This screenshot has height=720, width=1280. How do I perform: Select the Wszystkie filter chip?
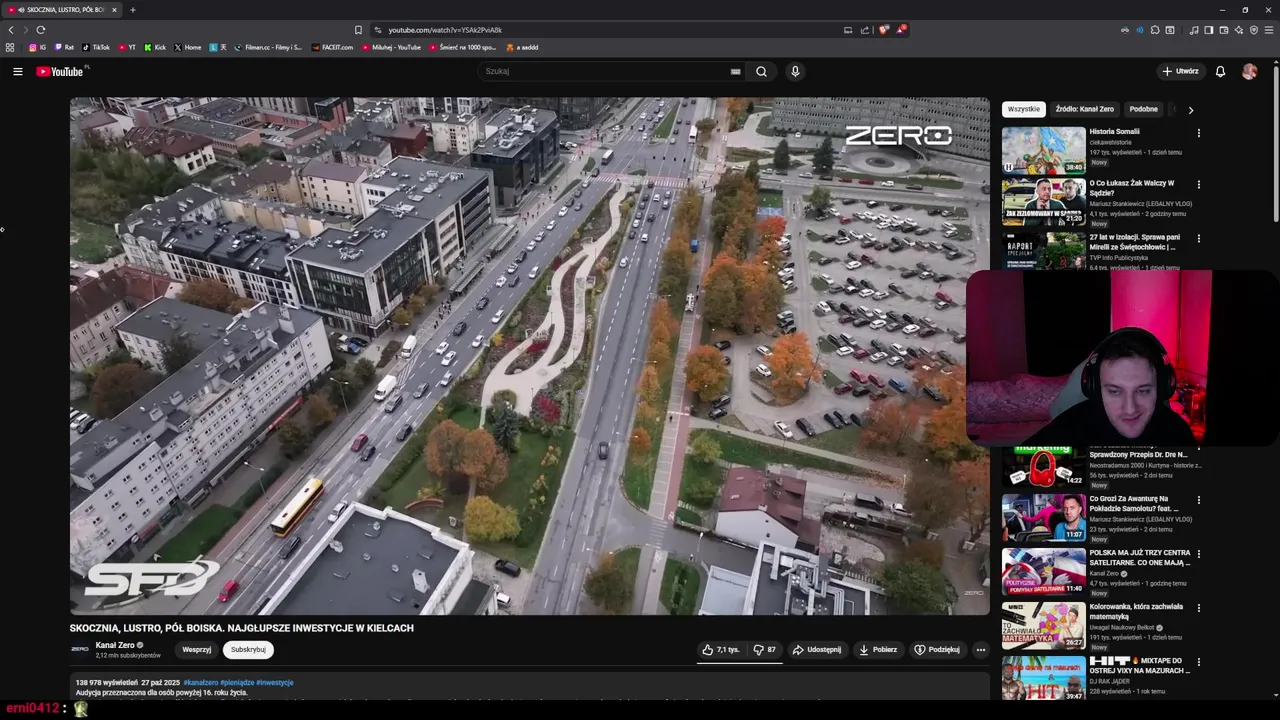click(x=1023, y=109)
